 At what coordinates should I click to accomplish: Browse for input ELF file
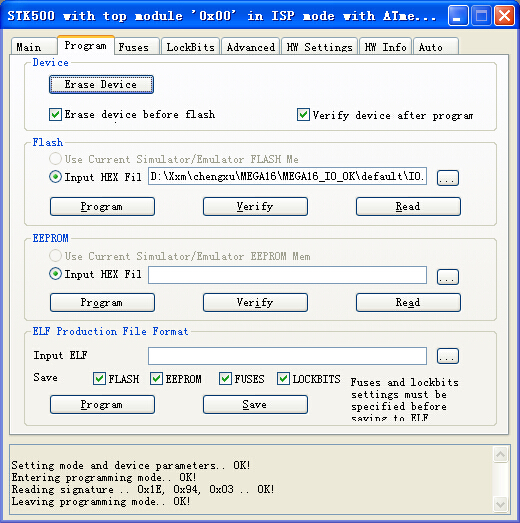448,356
